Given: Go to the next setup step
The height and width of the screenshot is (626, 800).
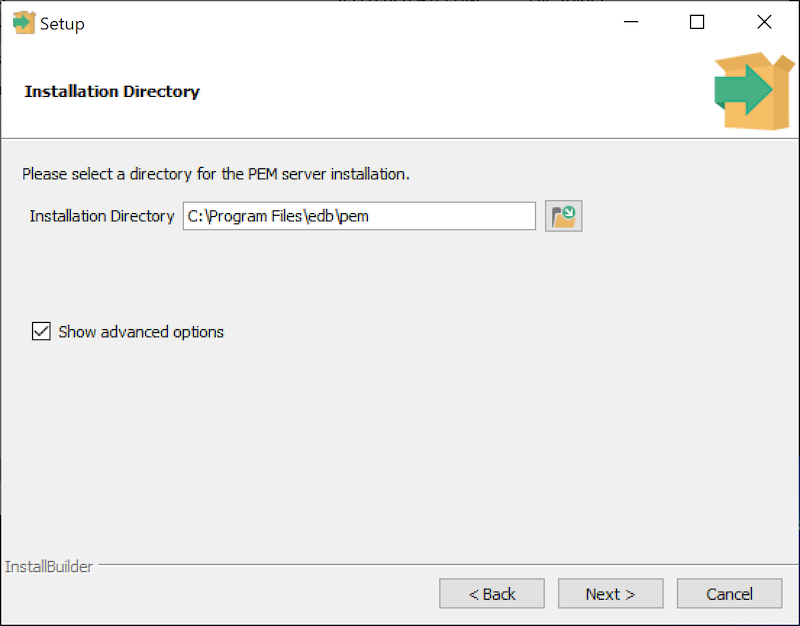Looking at the screenshot, I should (x=610, y=594).
